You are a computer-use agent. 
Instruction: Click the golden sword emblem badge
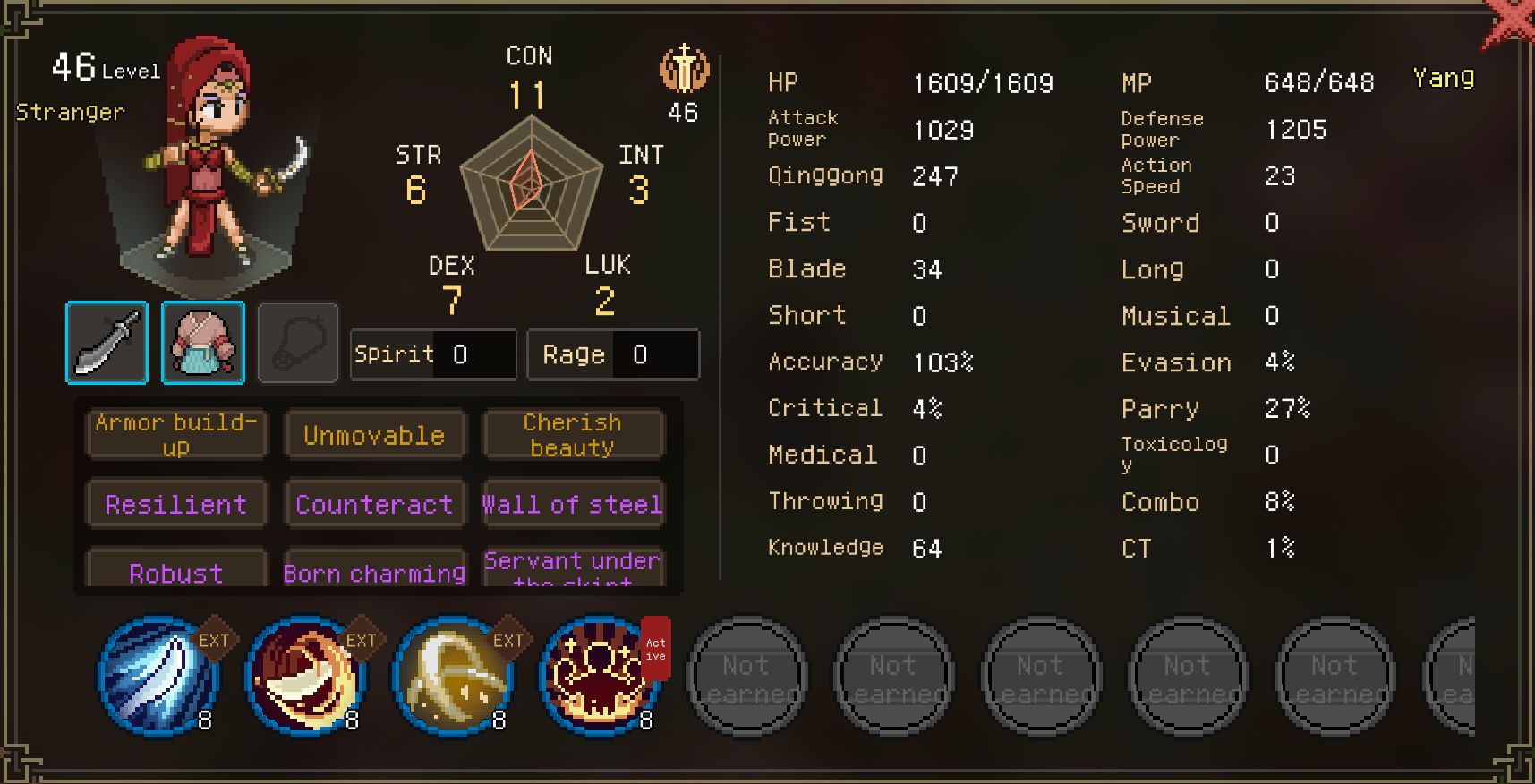[685, 69]
